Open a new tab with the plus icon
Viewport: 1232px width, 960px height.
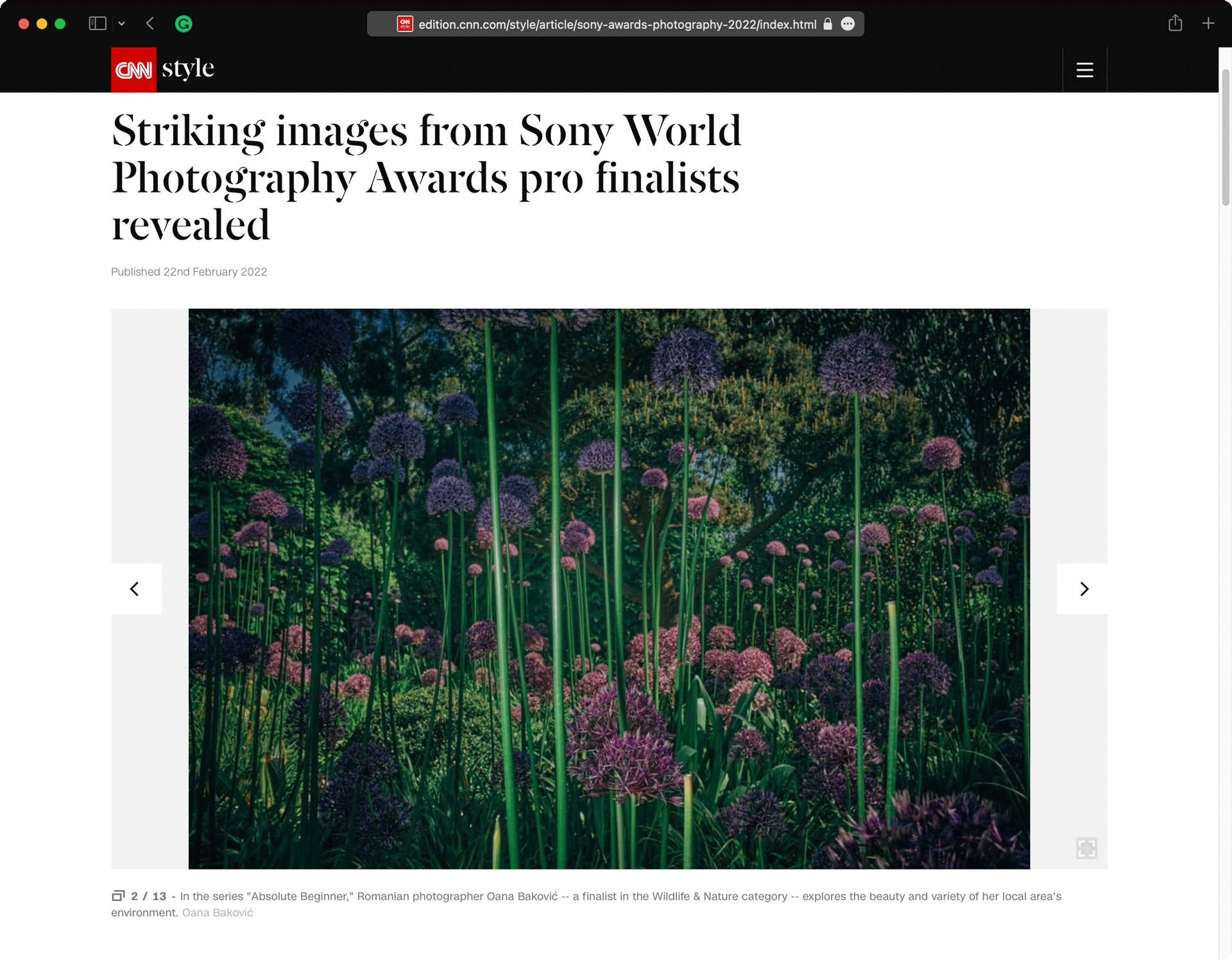[1208, 23]
